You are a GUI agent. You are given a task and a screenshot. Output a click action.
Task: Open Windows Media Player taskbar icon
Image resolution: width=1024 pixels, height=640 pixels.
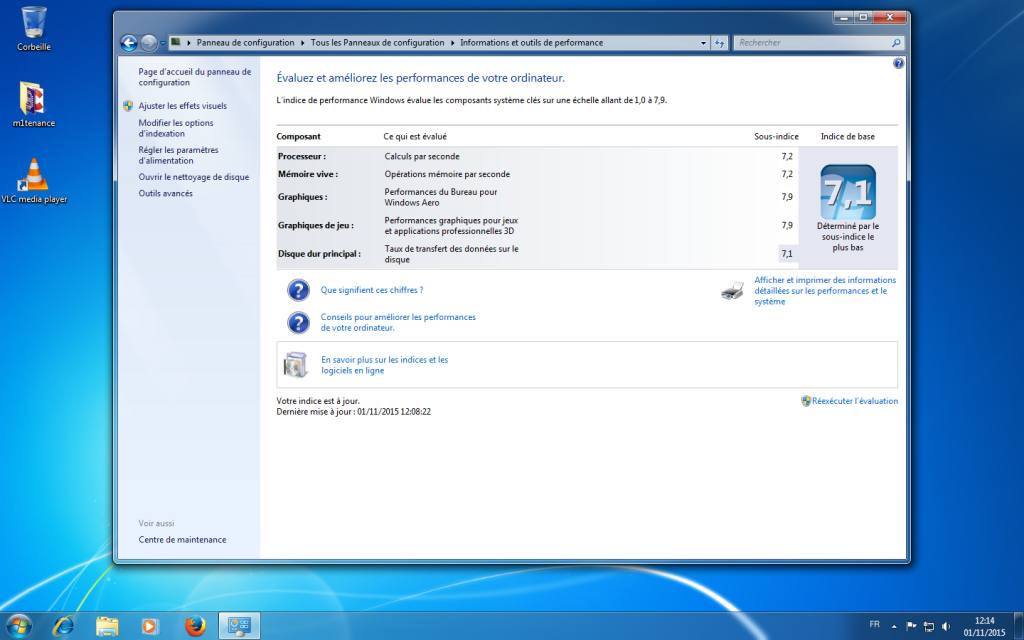coord(150,626)
